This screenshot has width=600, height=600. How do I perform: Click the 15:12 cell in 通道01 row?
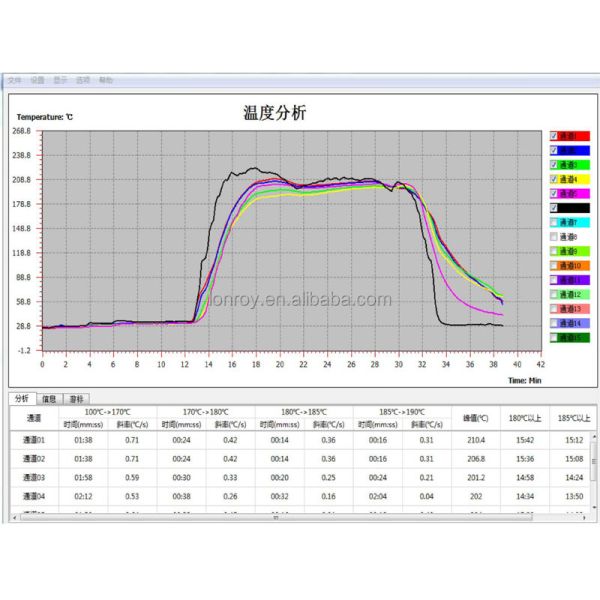point(571,440)
